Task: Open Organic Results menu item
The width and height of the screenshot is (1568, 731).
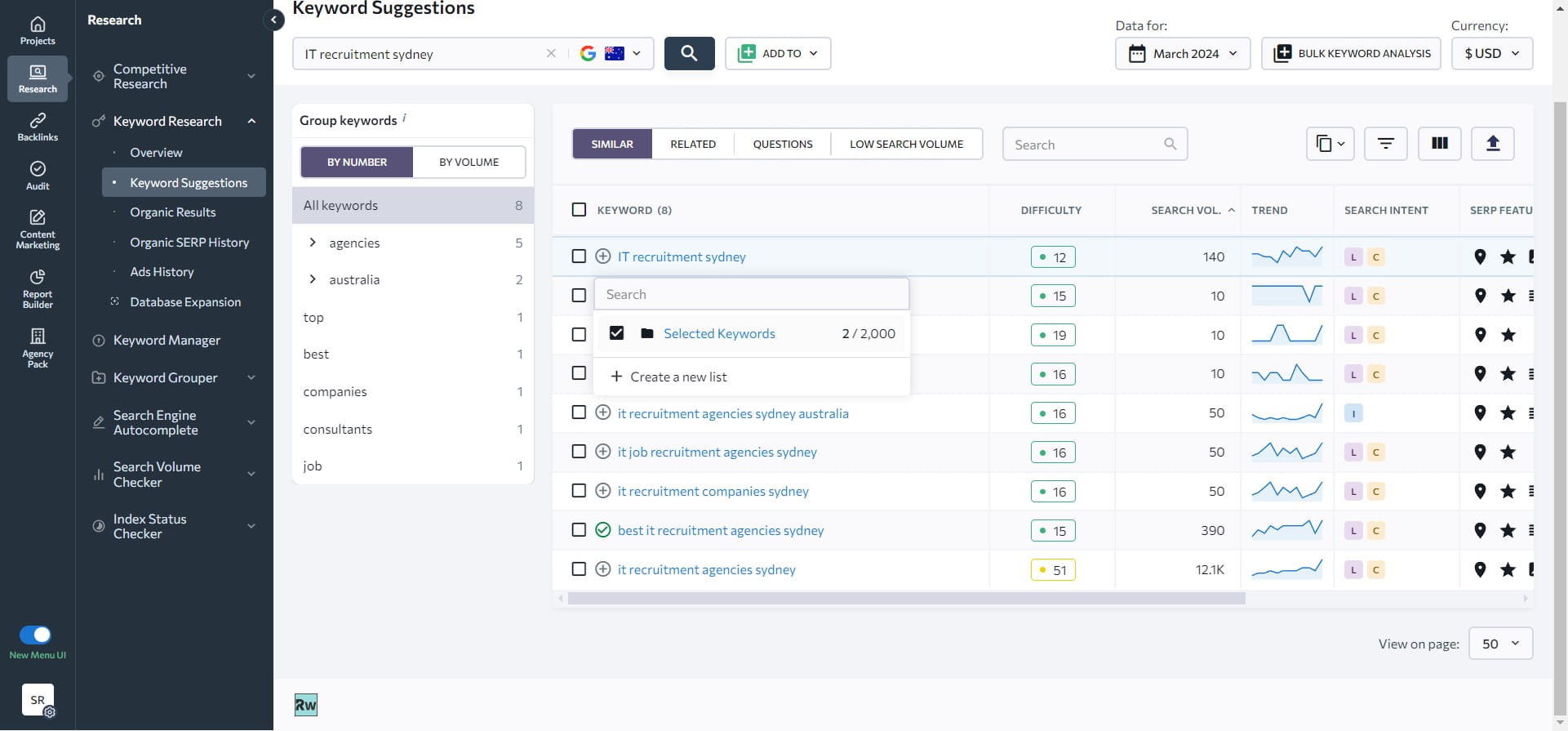Action: pos(173,212)
